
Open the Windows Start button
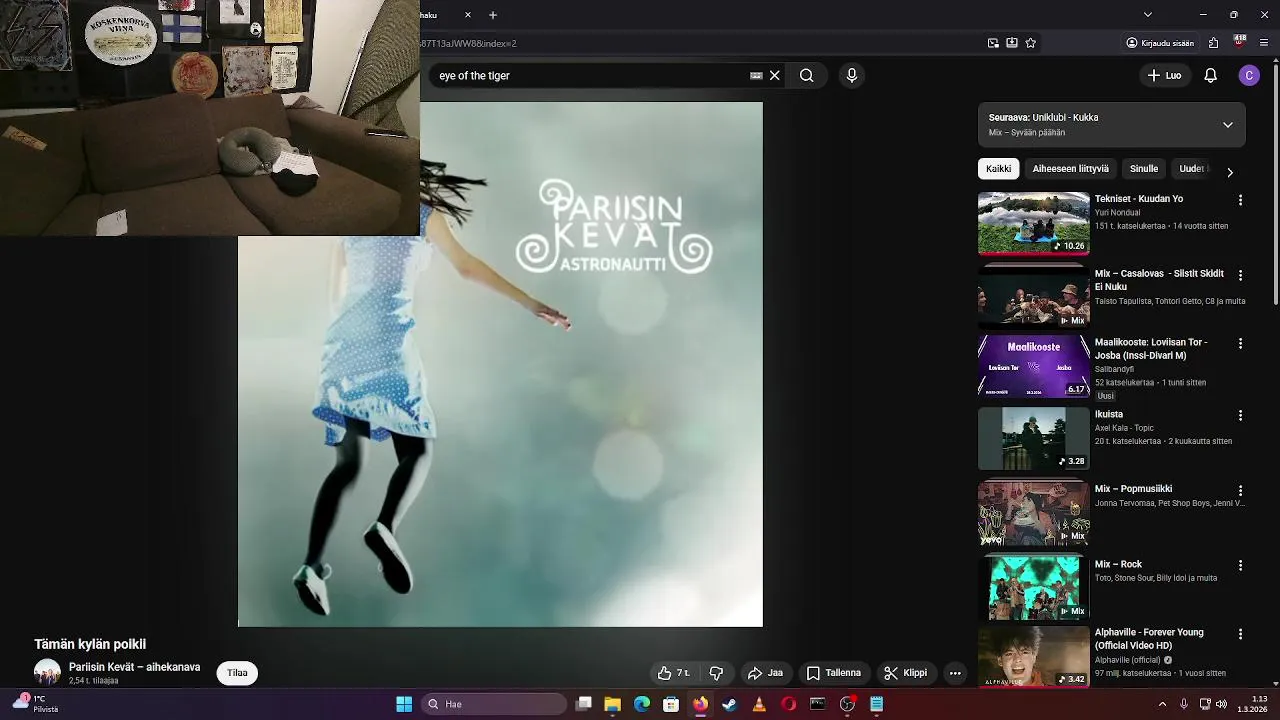(404, 704)
